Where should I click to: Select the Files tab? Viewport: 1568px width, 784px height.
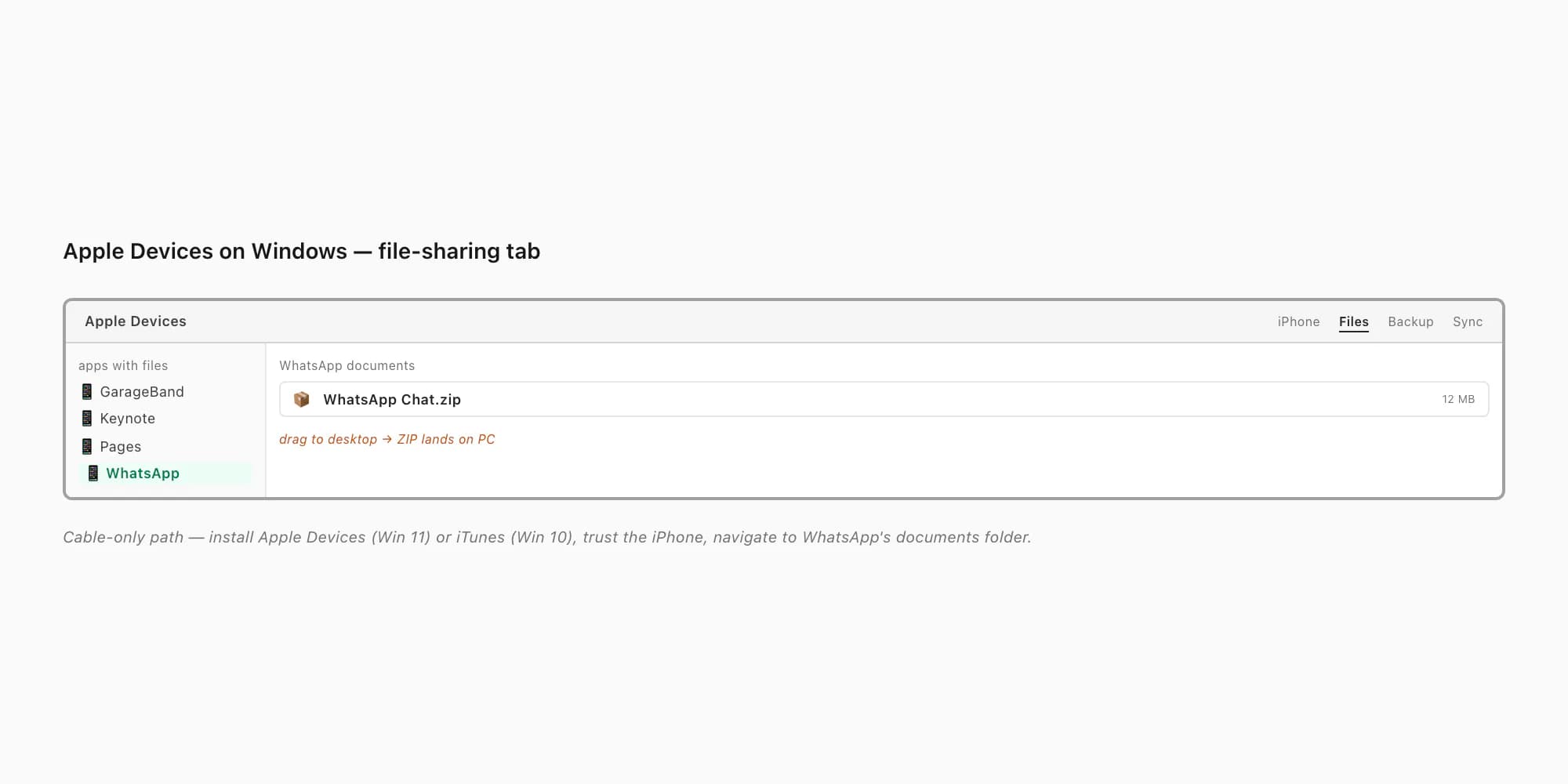click(x=1354, y=321)
